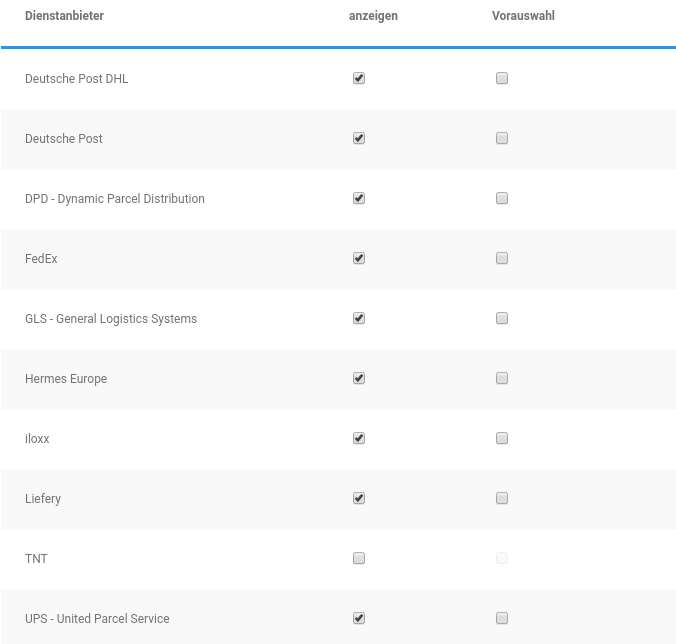This screenshot has width=676, height=644.
Task: Check Vorauswahl for Liefery
Action: click(x=502, y=498)
